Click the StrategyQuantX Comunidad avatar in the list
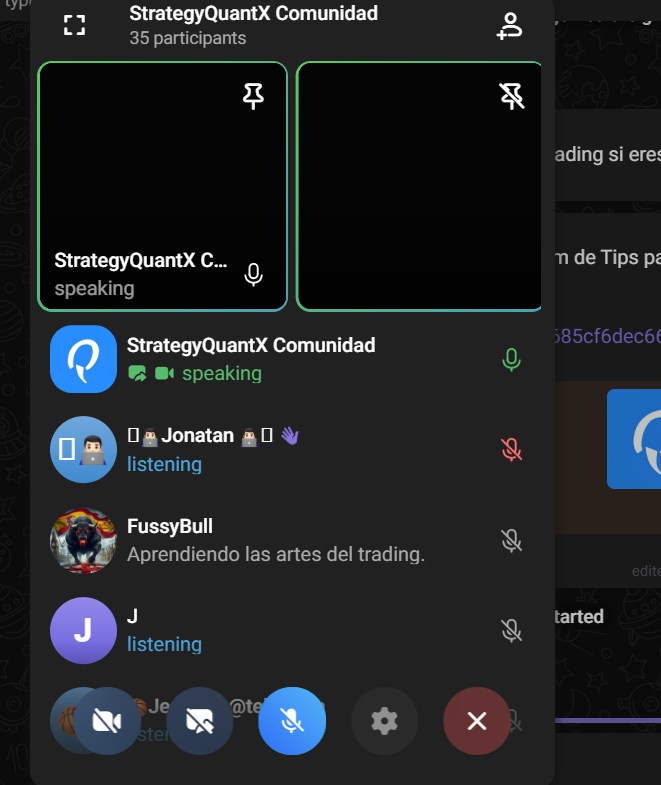This screenshot has height=785, width=661. click(x=83, y=359)
